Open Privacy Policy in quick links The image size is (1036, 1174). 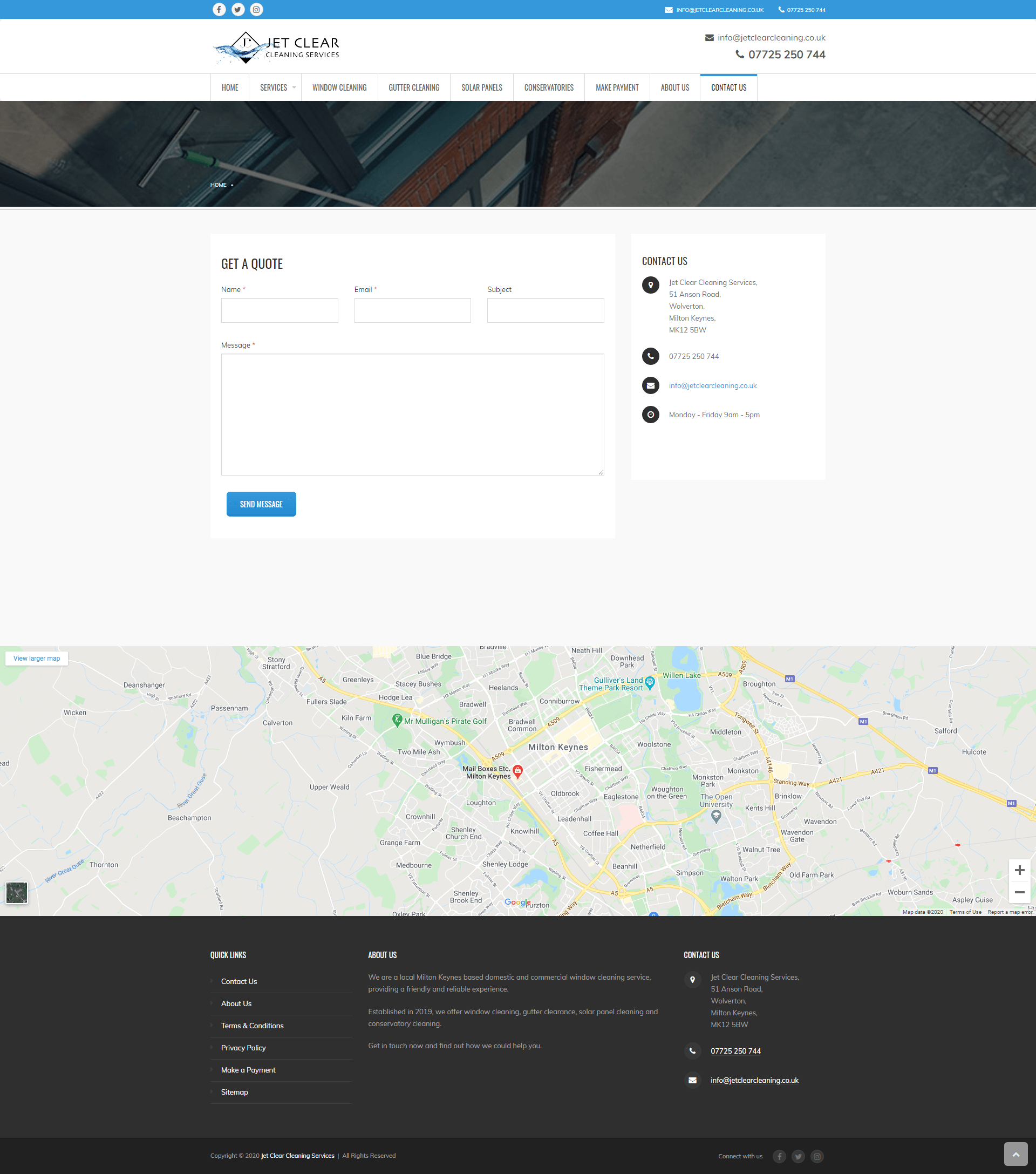(x=243, y=1048)
